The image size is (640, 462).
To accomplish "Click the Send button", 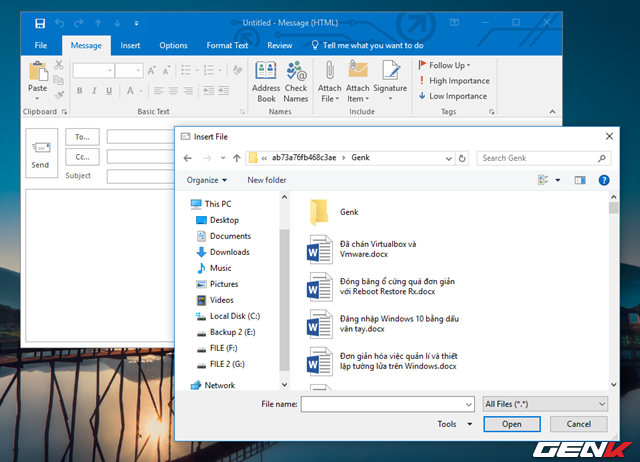I will 41,153.
